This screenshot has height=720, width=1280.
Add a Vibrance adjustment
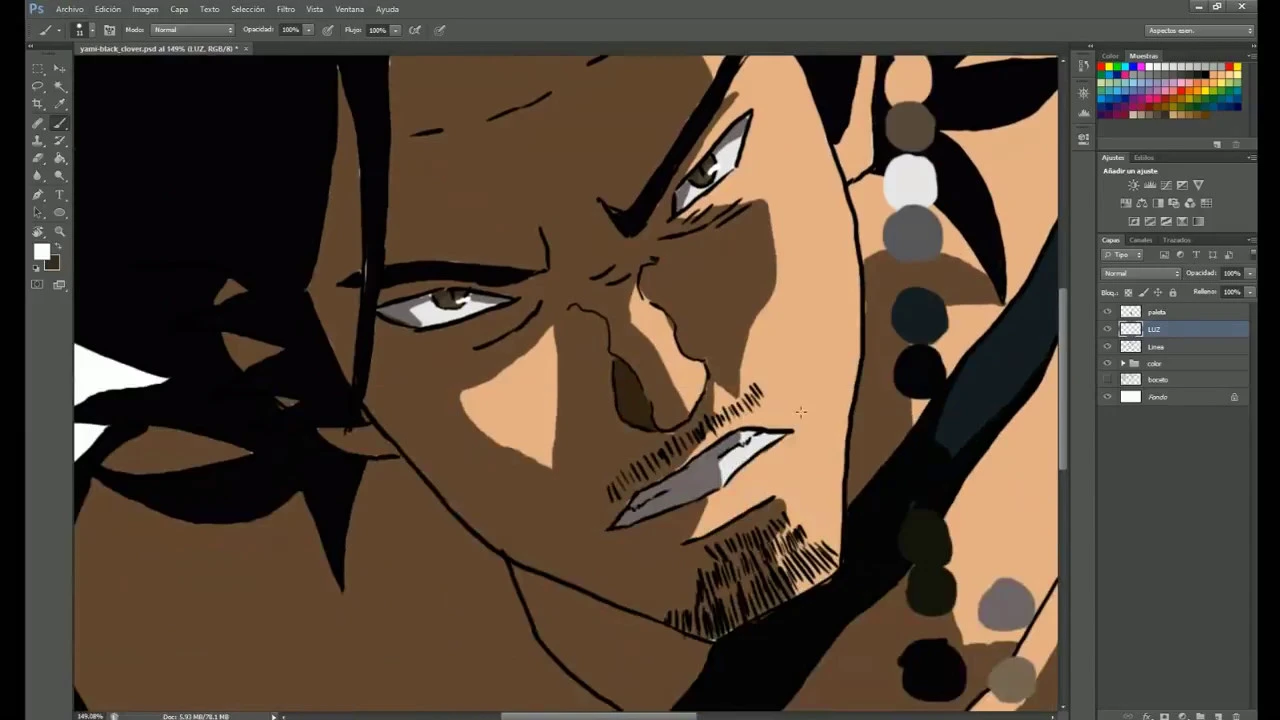coord(1198,185)
